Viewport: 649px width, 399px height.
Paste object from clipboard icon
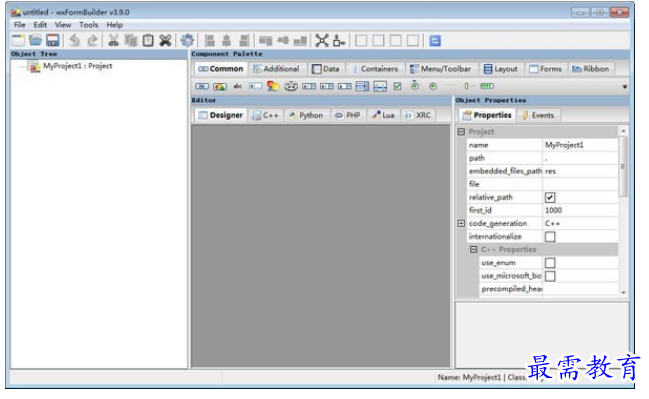[x=148, y=41]
